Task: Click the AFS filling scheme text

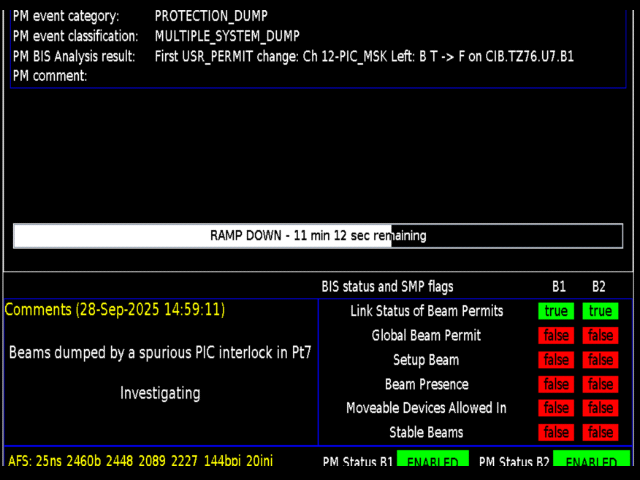Action: 141,462
